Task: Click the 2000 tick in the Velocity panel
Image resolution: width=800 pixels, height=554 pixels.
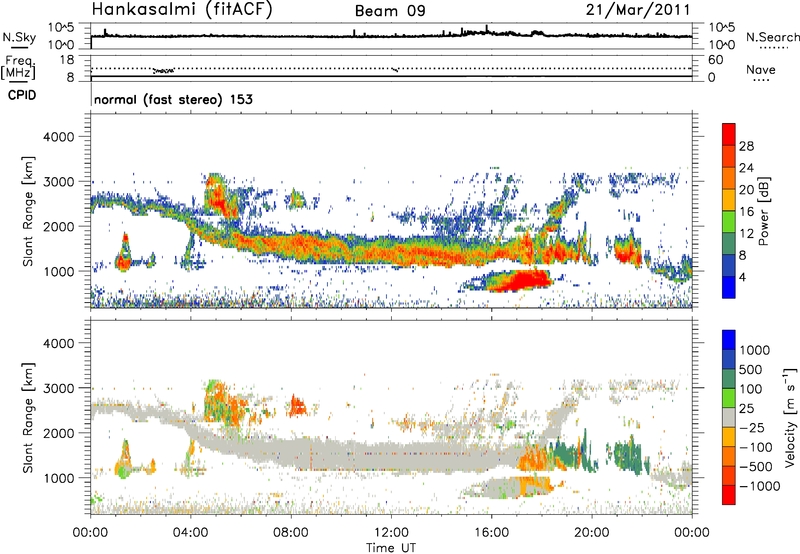Action: [x=58, y=433]
